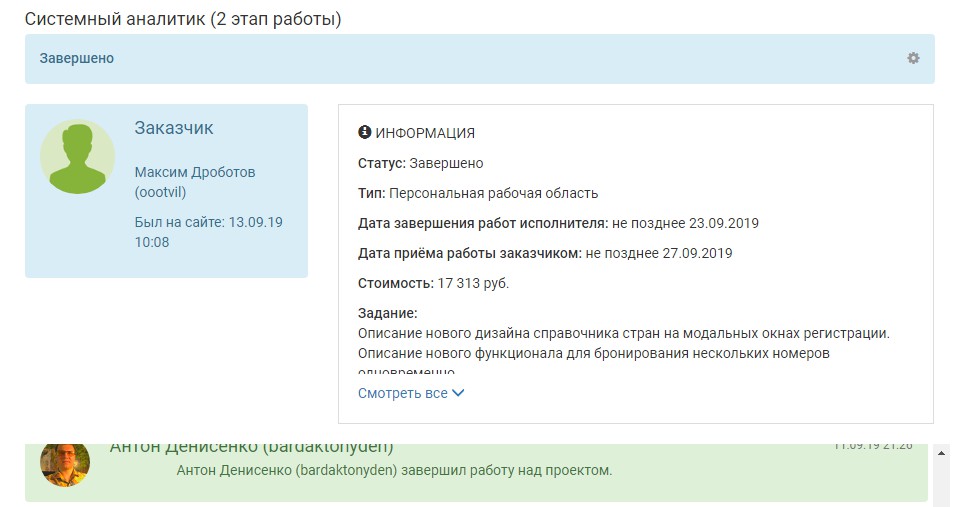968x507 pixels.
Task: Open Максим Дроботов (oootvil) profile link
Action: click(x=194, y=182)
